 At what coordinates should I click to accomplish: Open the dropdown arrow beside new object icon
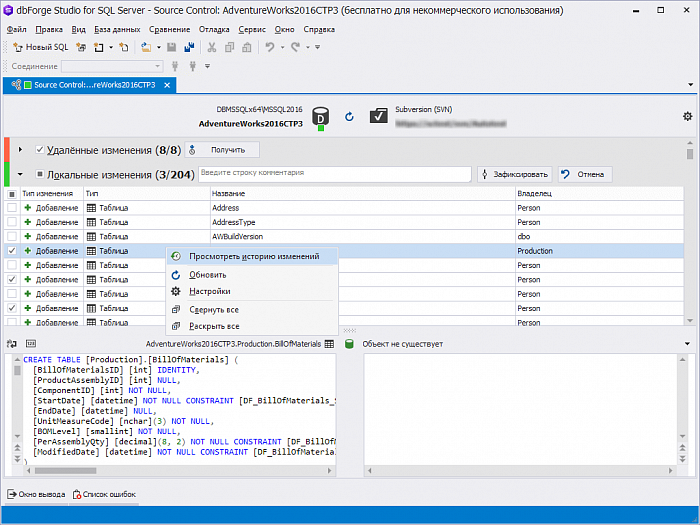point(111,47)
